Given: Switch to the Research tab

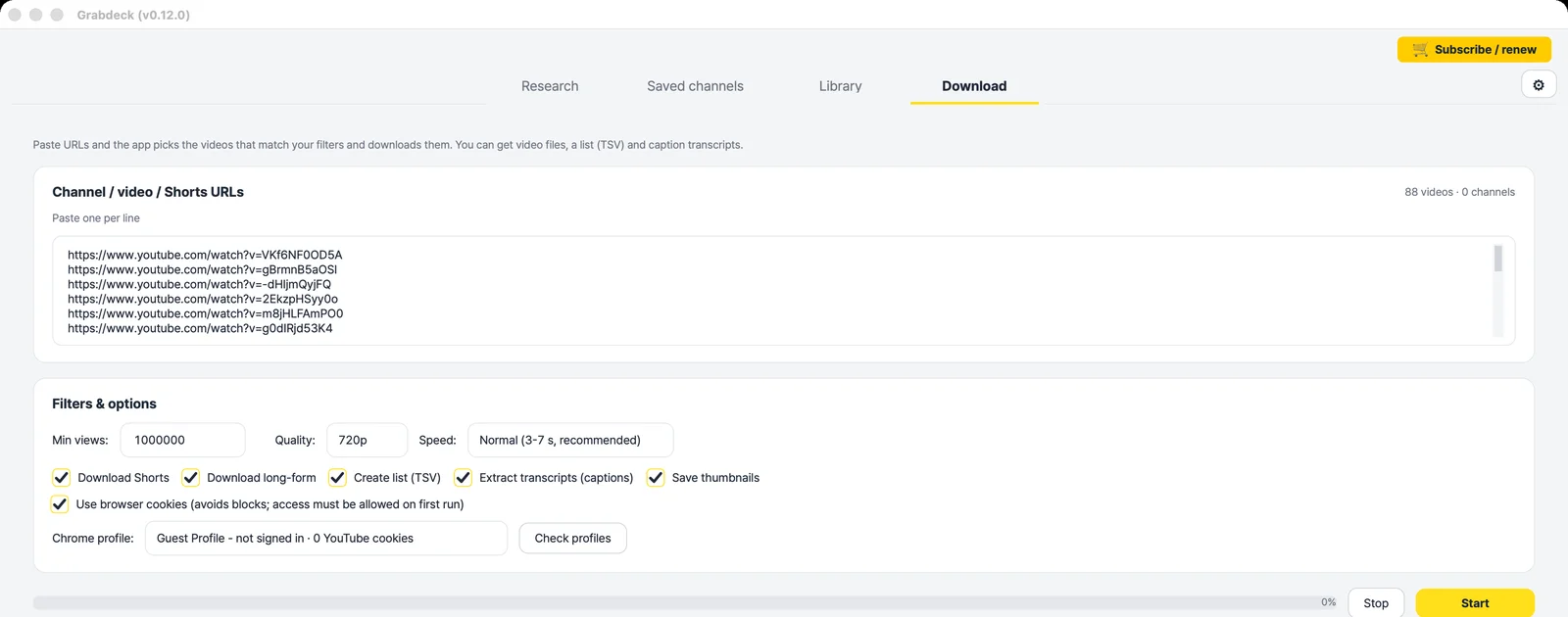Looking at the screenshot, I should click(x=550, y=86).
